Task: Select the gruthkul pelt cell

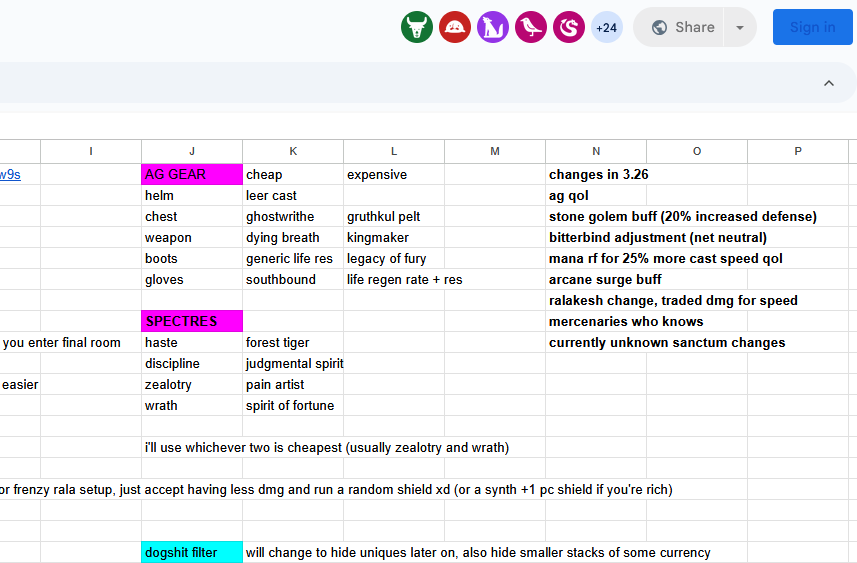Action: pos(394,216)
